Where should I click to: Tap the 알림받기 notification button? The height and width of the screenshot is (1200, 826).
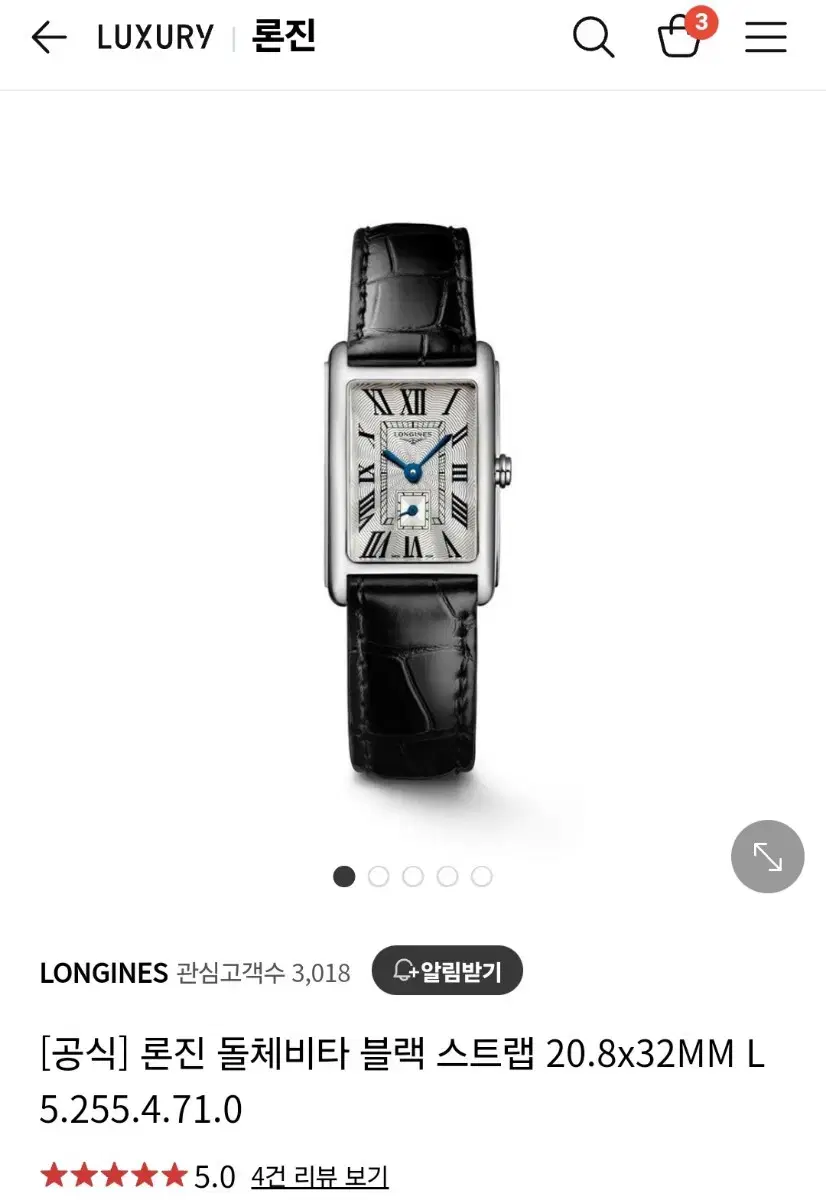pyautogui.click(x=447, y=970)
